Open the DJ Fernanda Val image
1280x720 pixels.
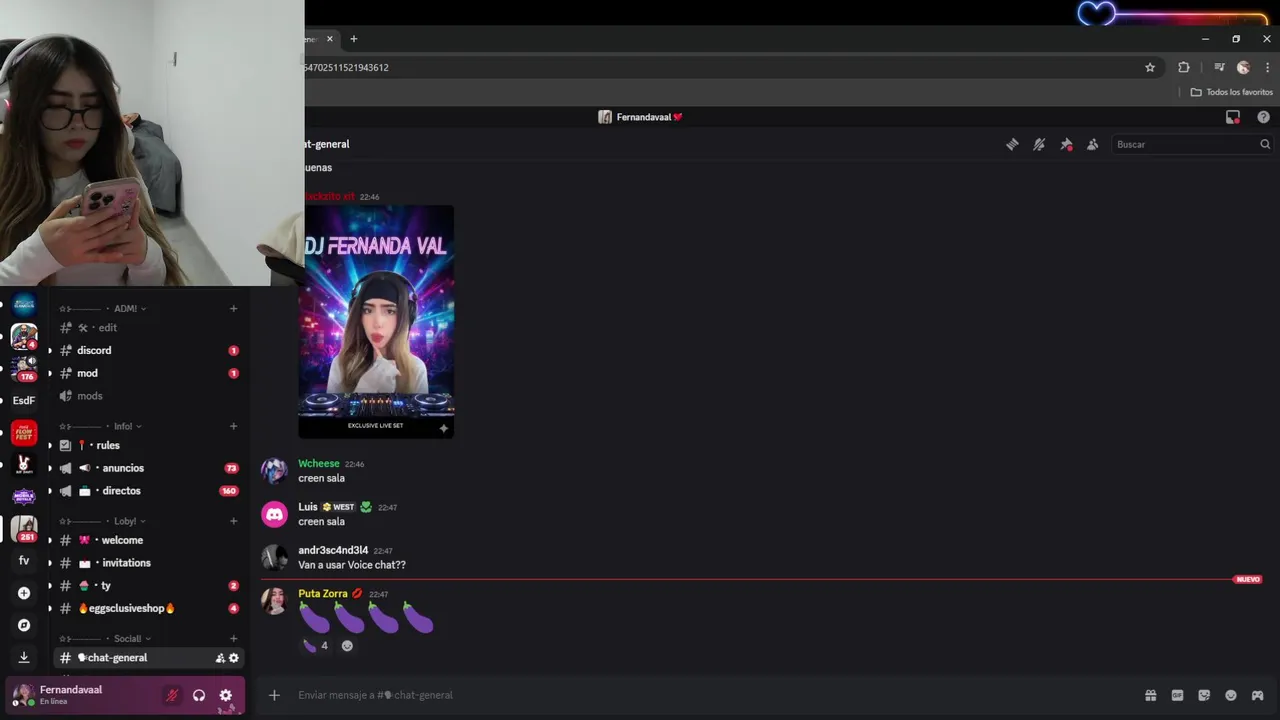[376, 321]
